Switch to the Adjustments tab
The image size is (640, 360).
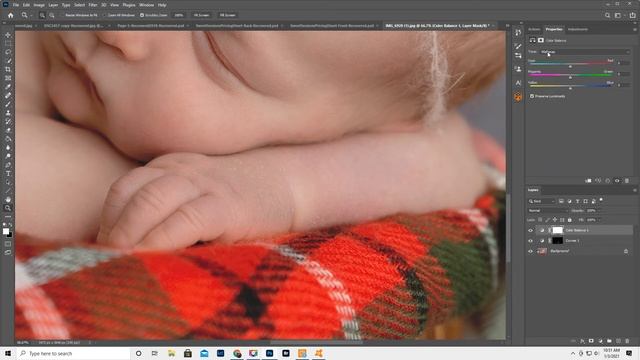[578, 29]
